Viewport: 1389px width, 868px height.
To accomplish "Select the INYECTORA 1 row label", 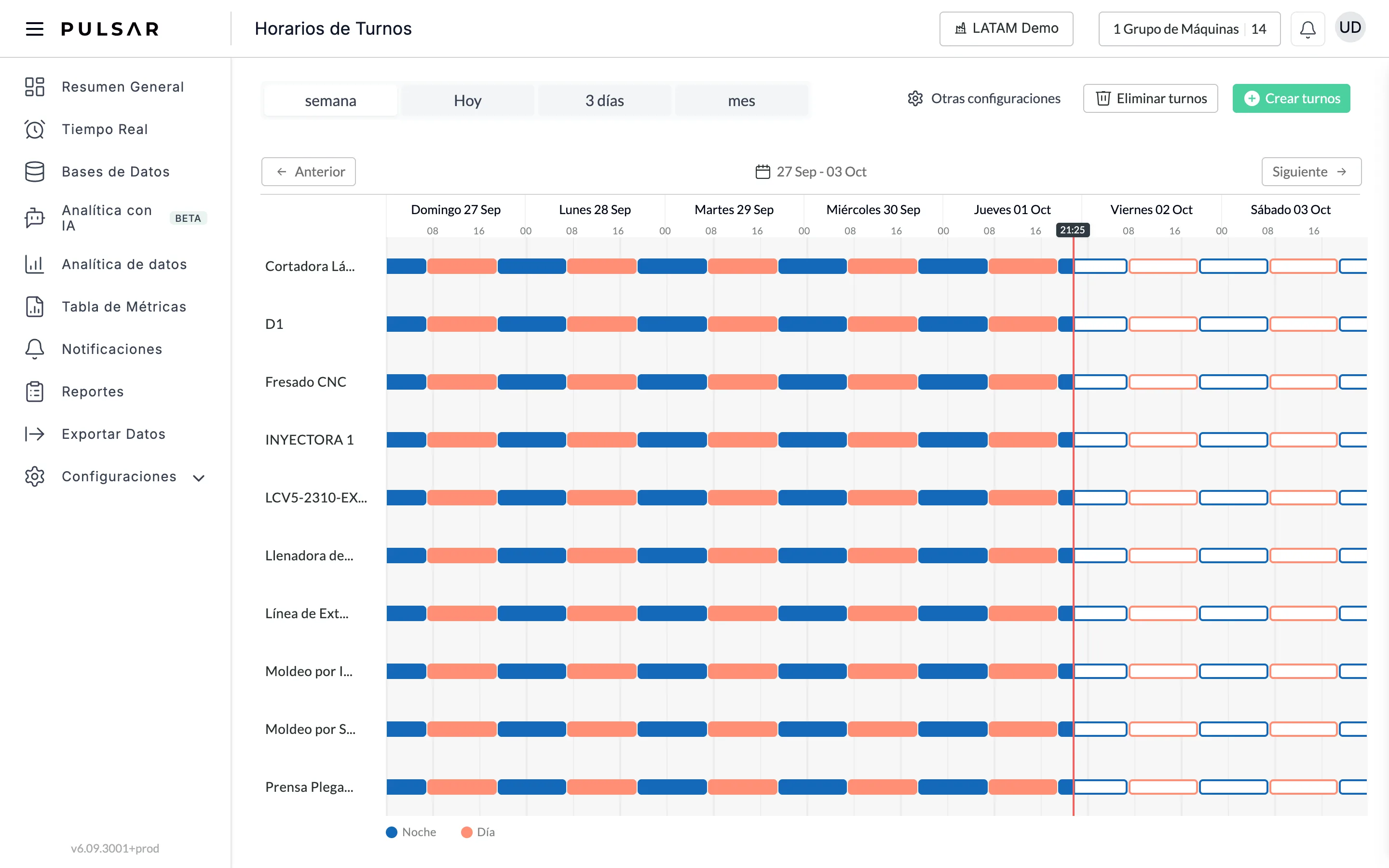I will click(x=309, y=440).
